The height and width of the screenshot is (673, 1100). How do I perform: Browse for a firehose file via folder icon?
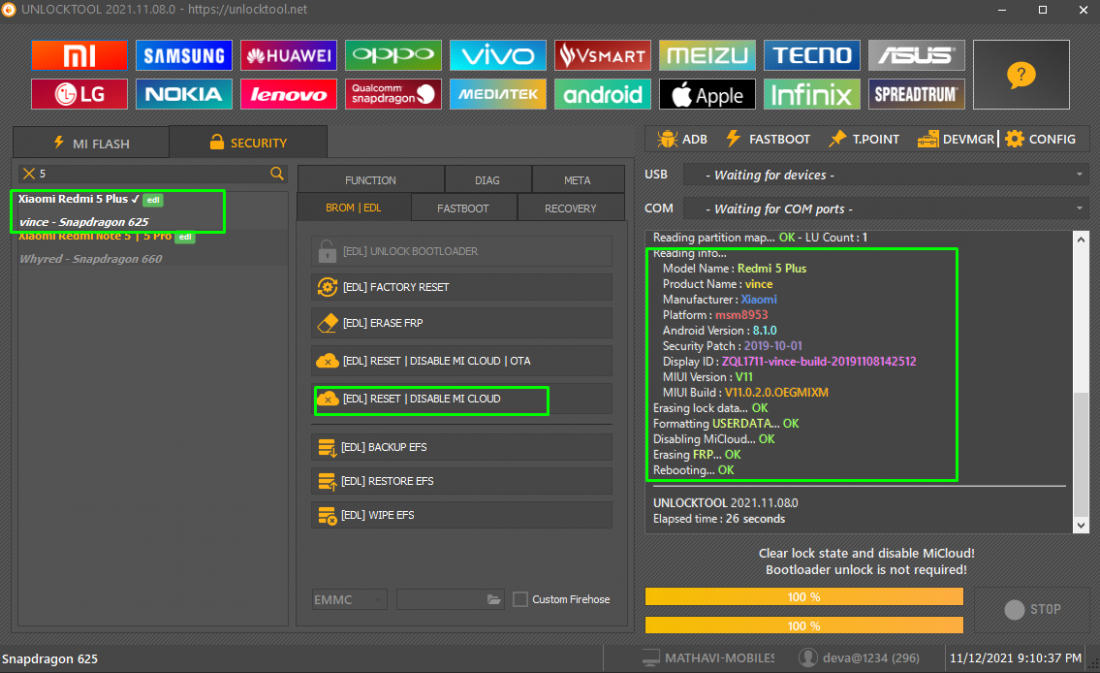(494, 599)
